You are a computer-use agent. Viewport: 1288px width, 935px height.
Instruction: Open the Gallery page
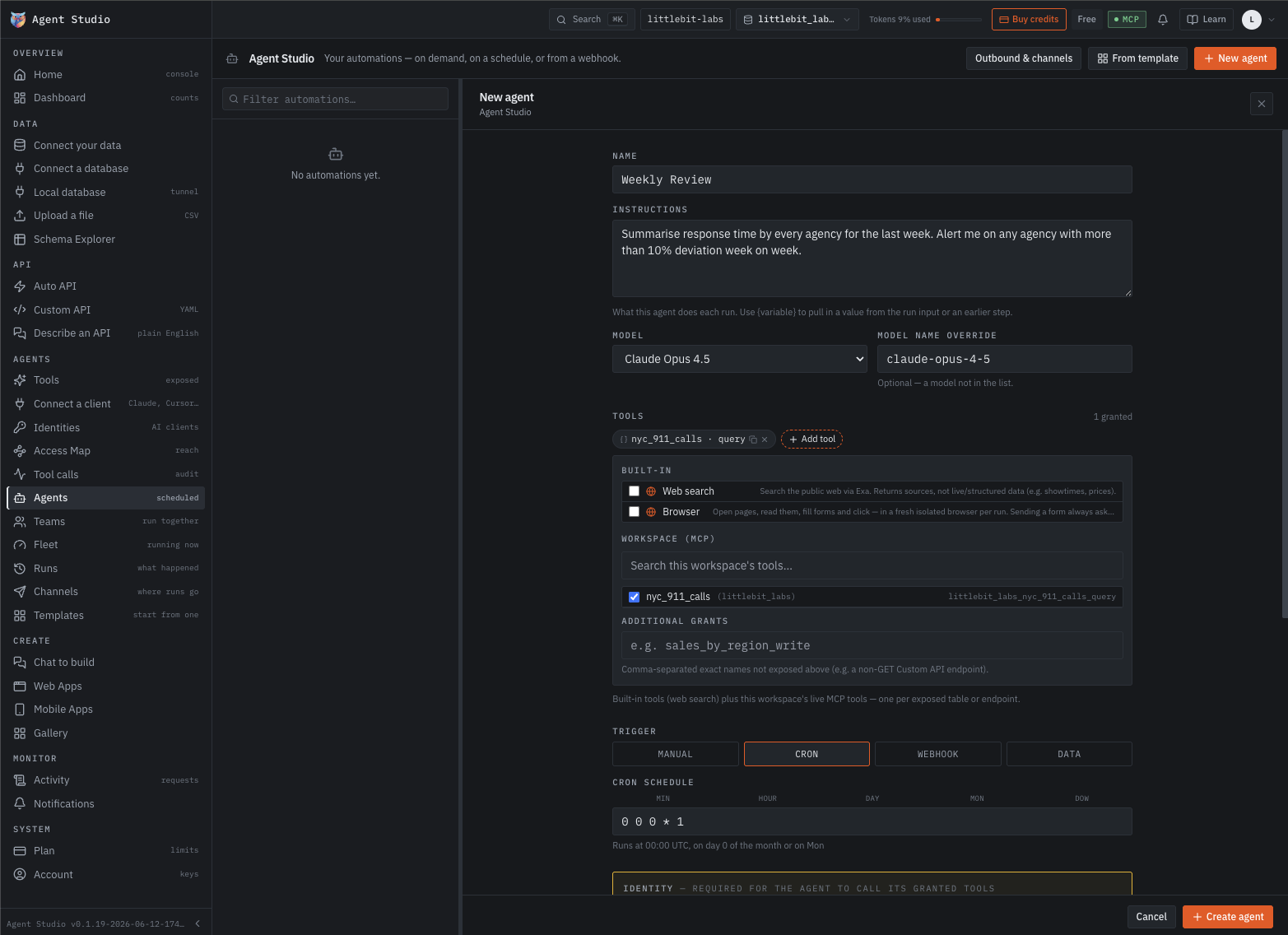(105, 733)
